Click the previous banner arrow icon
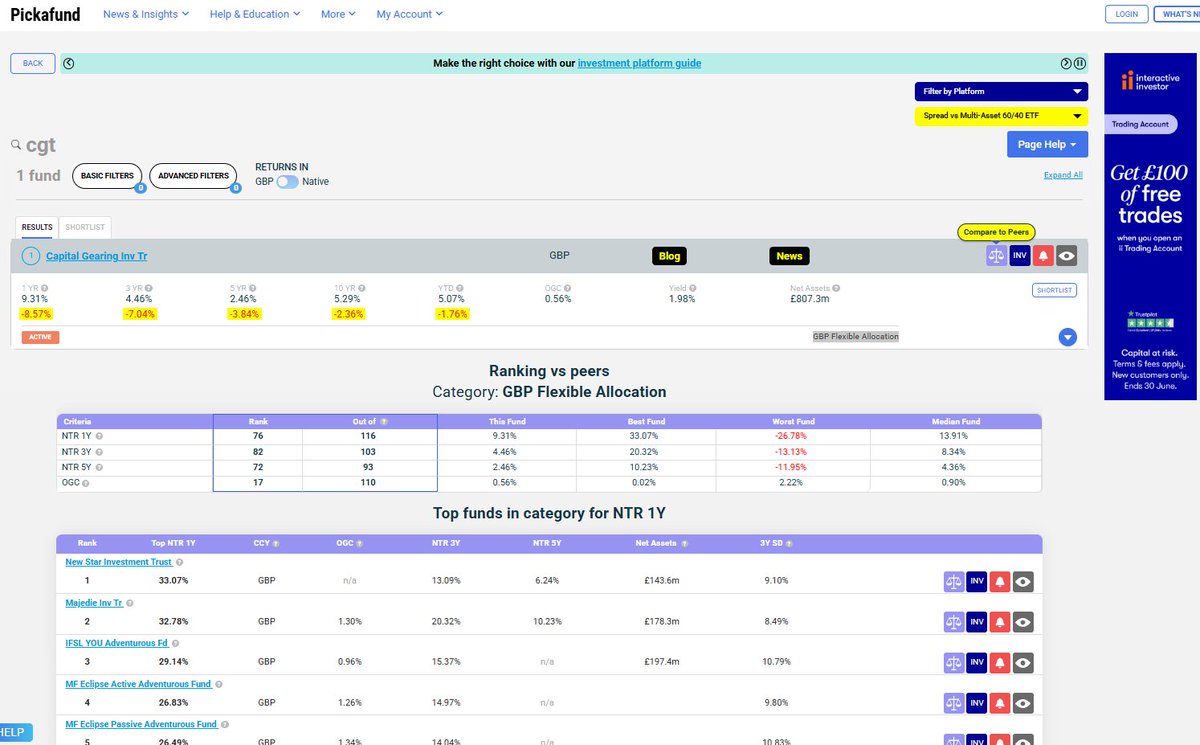Viewport: 1200px width, 745px height. point(68,63)
